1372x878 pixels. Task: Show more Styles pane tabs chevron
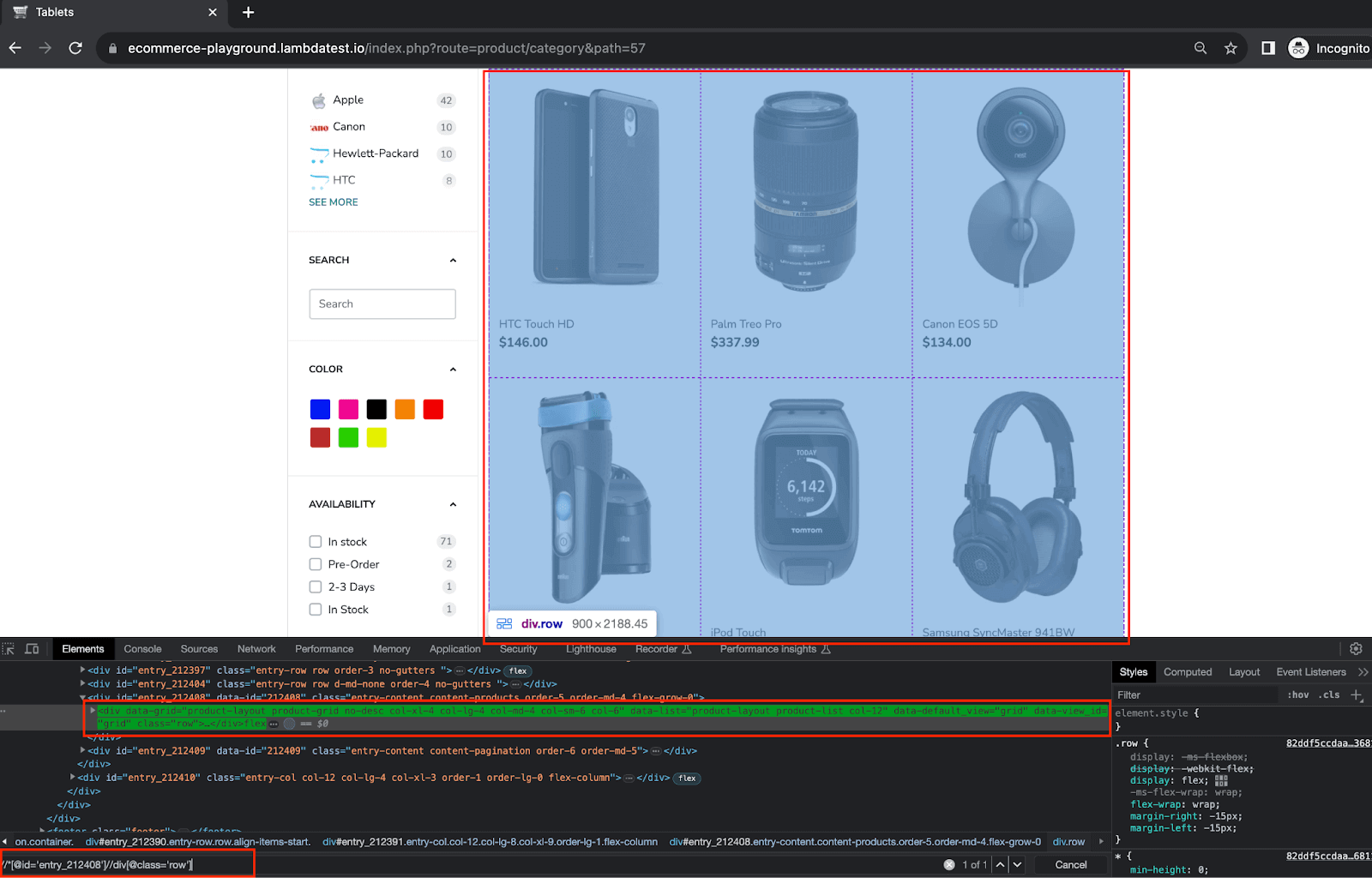click(x=1363, y=672)
